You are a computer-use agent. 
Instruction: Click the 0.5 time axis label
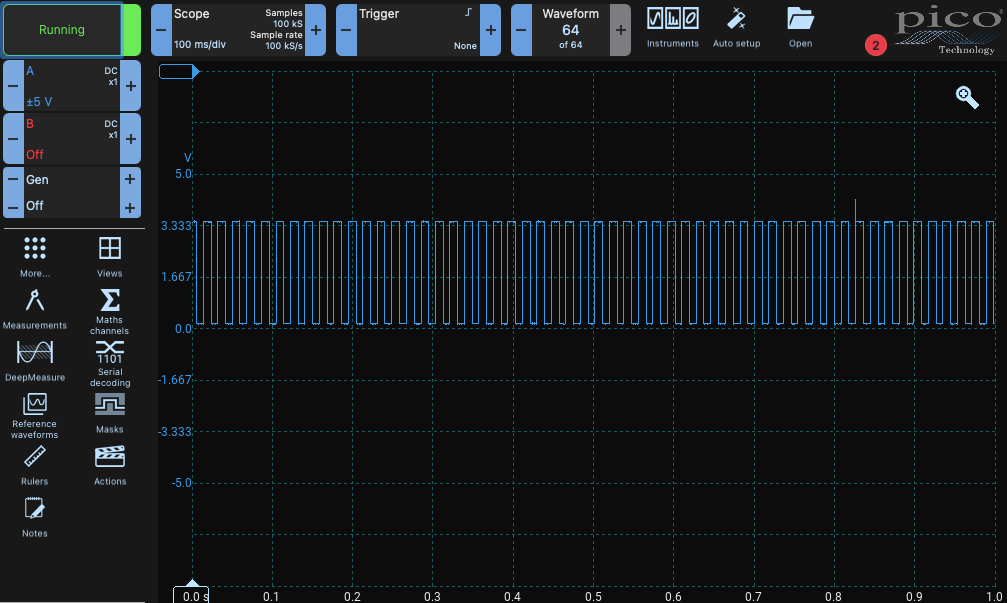pos(593,597)
